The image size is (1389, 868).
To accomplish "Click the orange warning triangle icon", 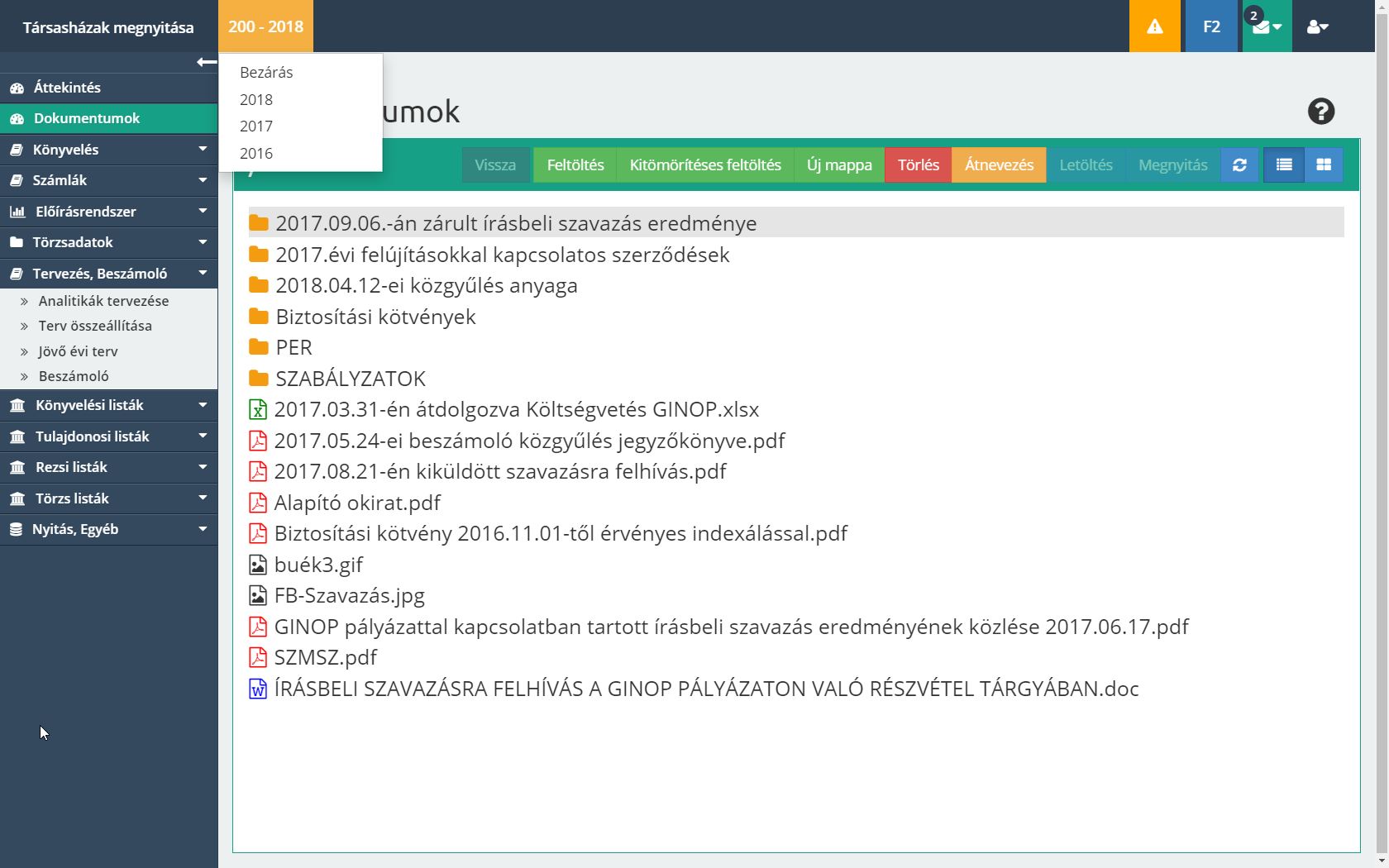I will click(1154, 26).
